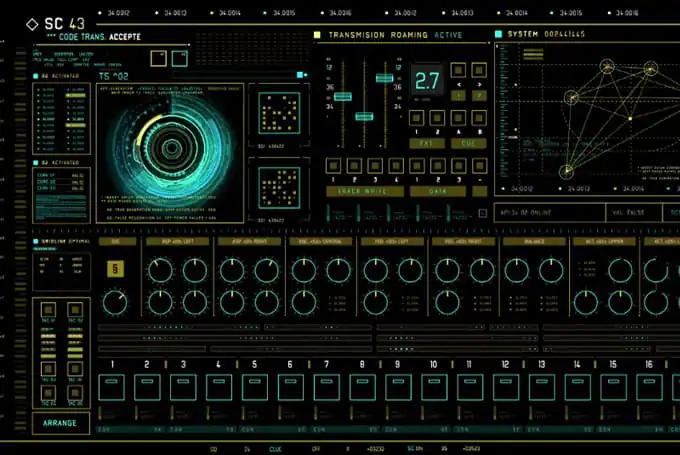Click the CUE button right of FX1

[x=468, y=144]
